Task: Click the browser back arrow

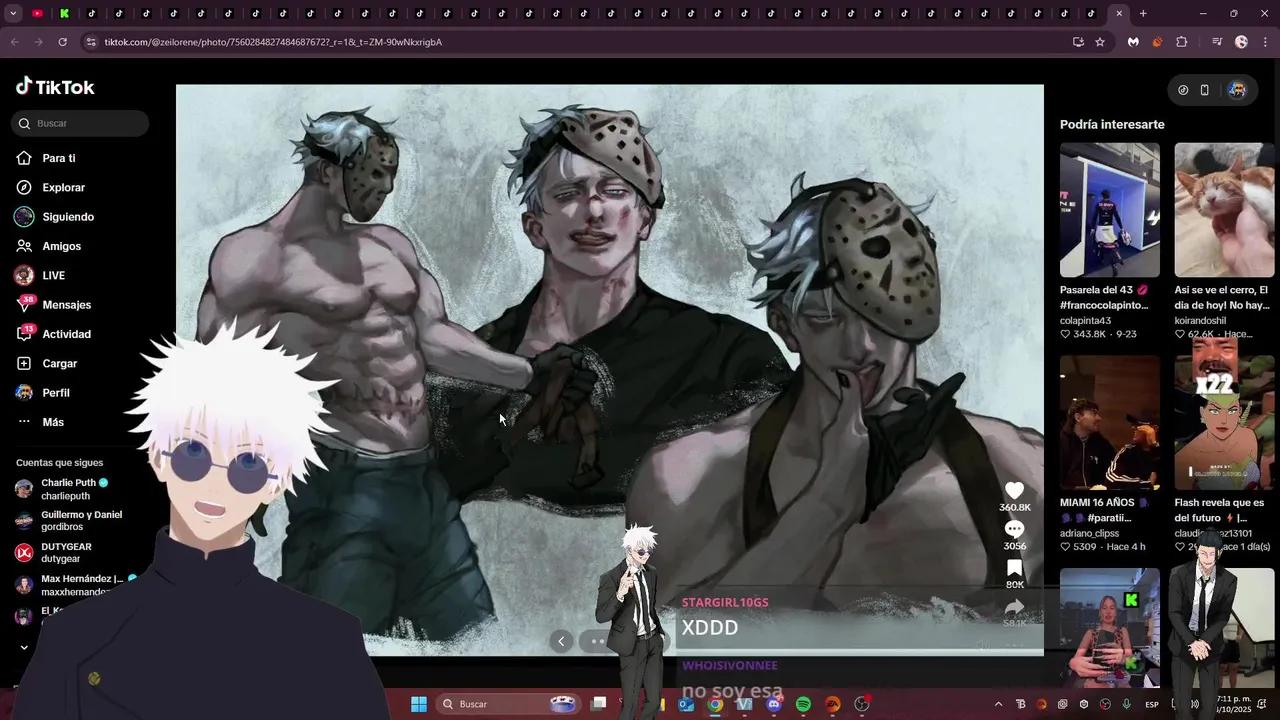Action: (x=14, y=42)
